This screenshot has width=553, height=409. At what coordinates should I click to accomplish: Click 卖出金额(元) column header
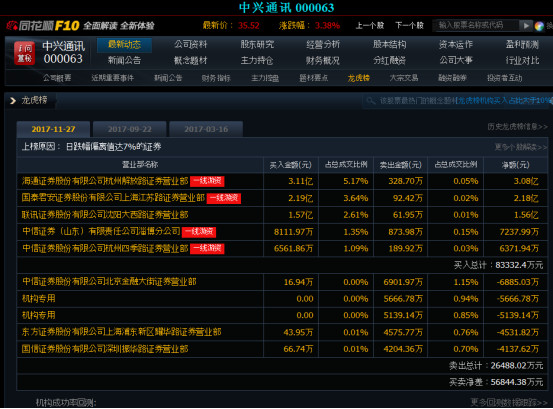click(x=400, y=165)
